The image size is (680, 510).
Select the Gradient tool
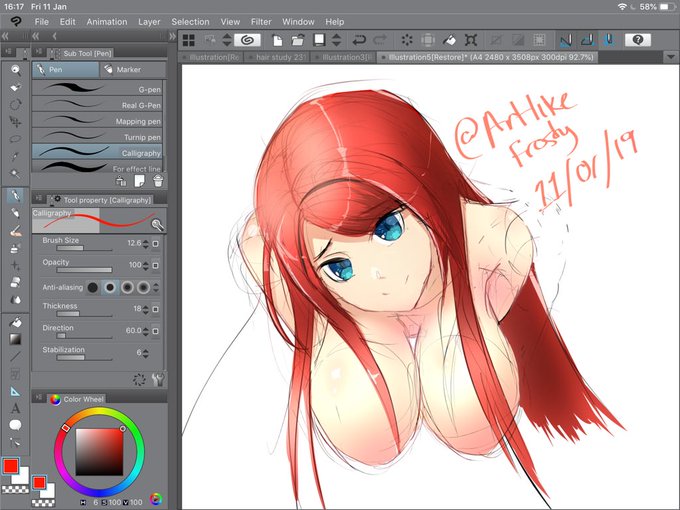coord(15,339)
